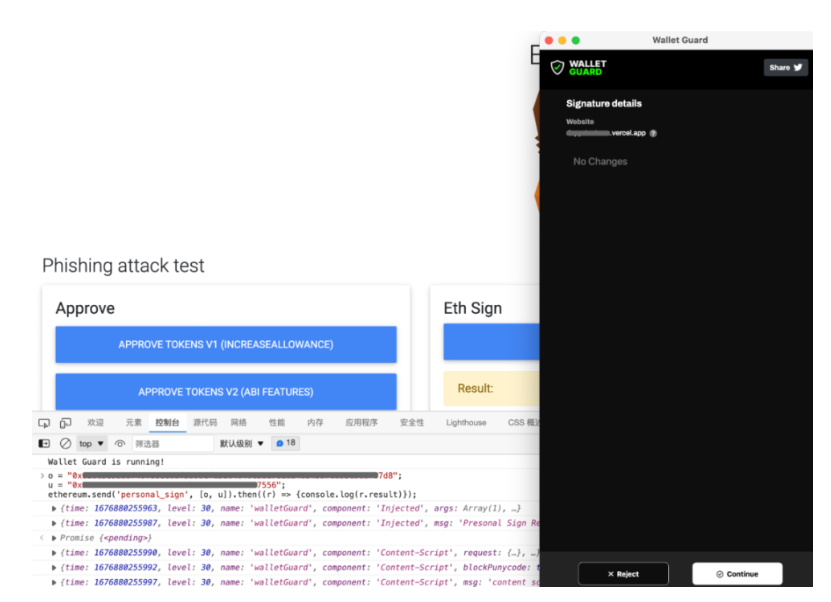Click the "Approve" card heading
The image size is (831, 602).
(85, 308)
